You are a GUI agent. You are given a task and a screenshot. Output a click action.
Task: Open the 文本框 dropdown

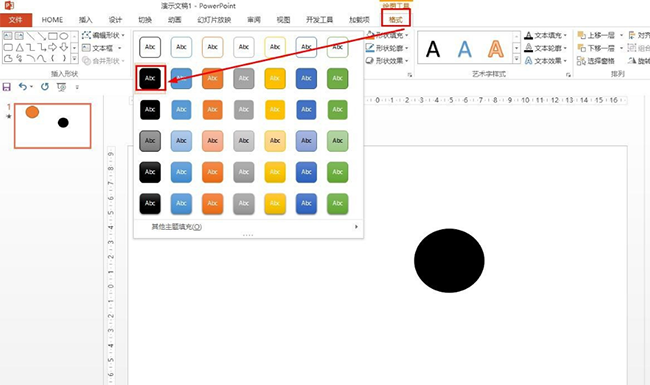(x=102, y=48)
